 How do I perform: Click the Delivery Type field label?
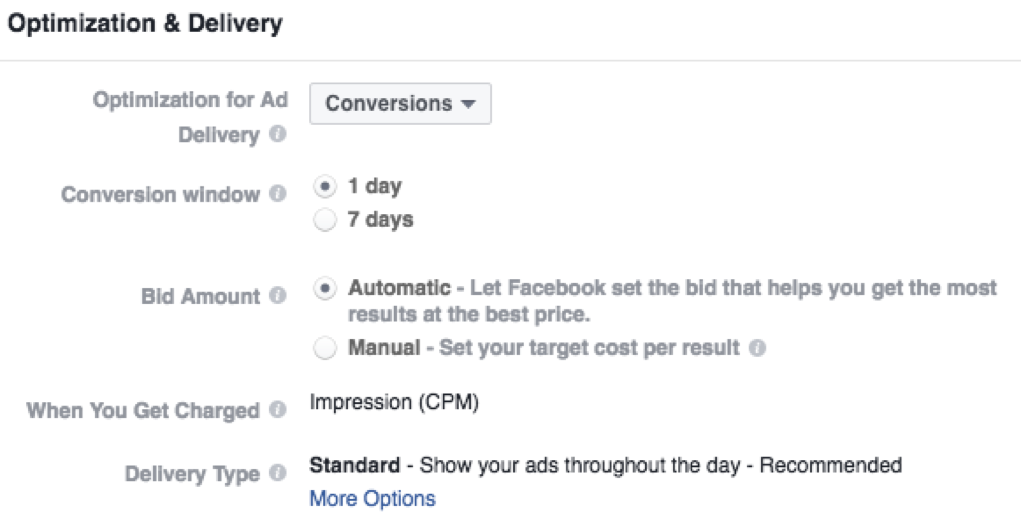(192, 474)
